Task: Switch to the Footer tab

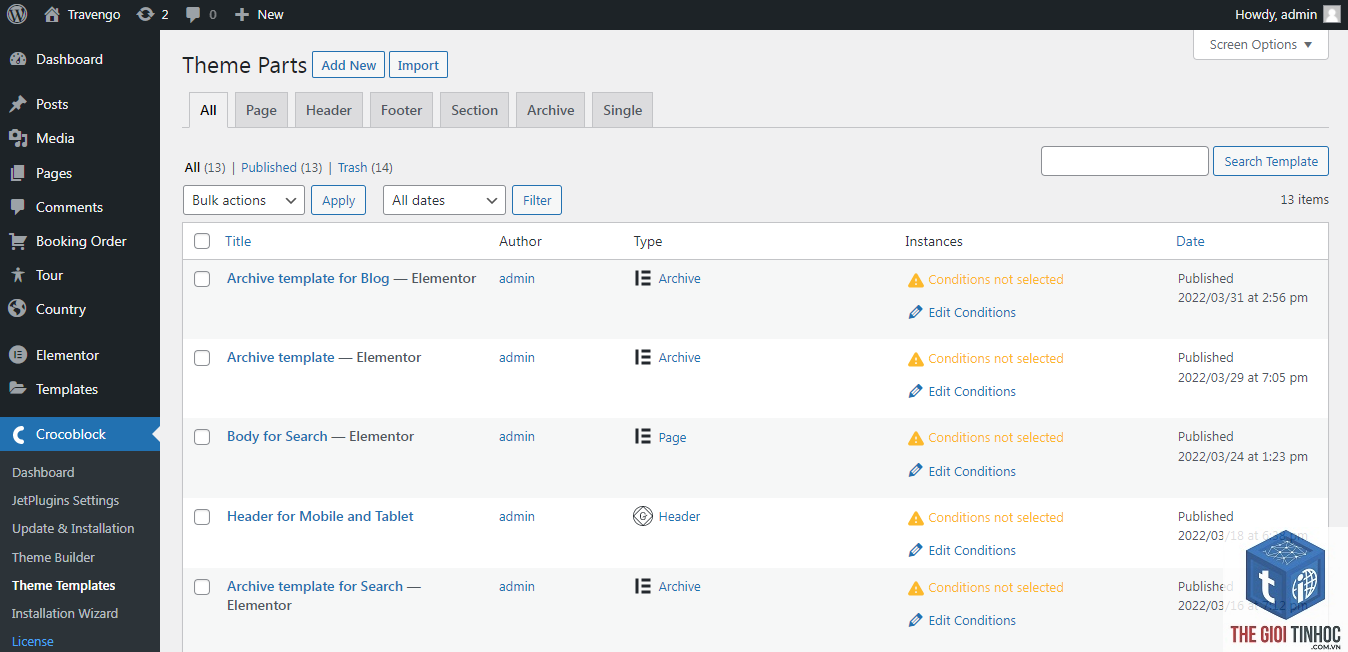Action: tap(401, 110)
